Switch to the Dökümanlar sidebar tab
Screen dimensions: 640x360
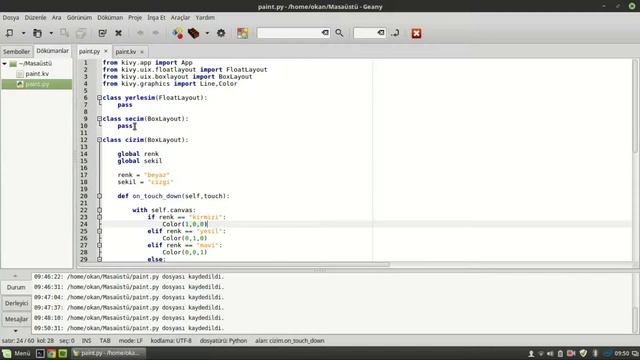[x=53, y=51]
